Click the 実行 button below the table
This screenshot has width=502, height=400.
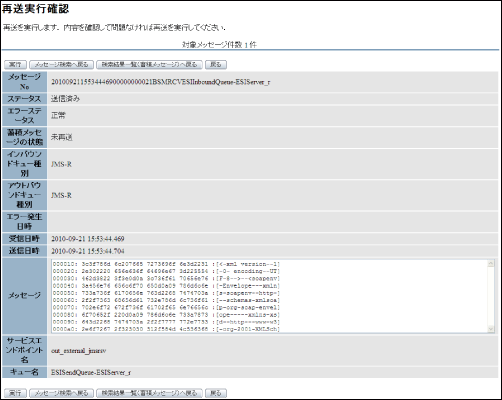(15, 393)
